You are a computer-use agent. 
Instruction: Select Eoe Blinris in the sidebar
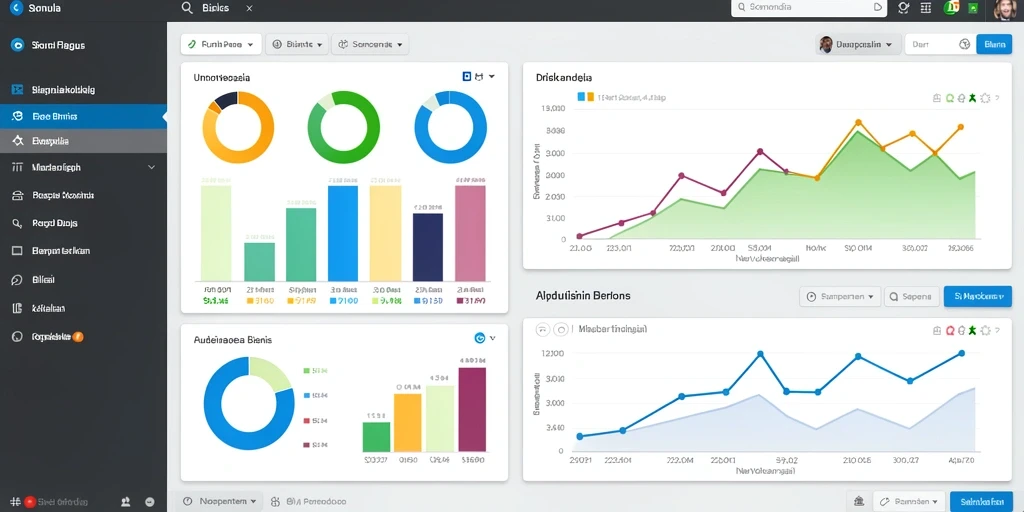coord(84,116)
